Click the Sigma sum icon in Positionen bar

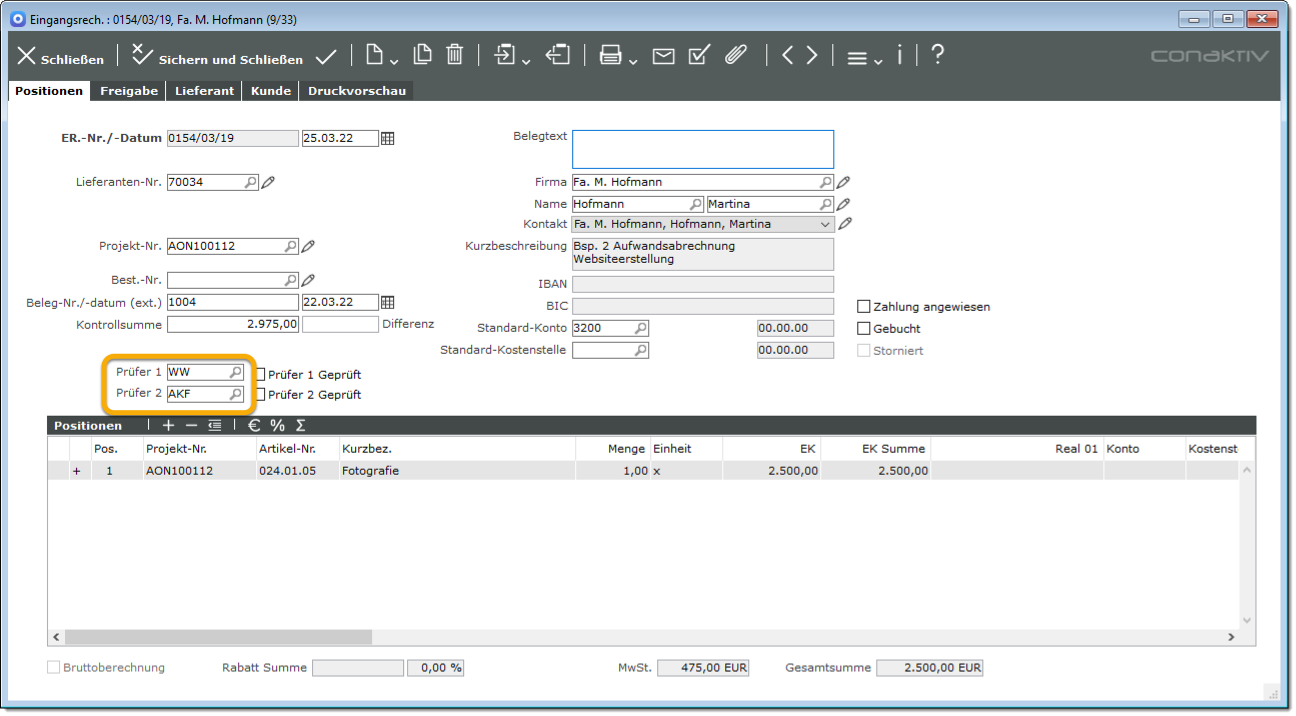point(300,426)
